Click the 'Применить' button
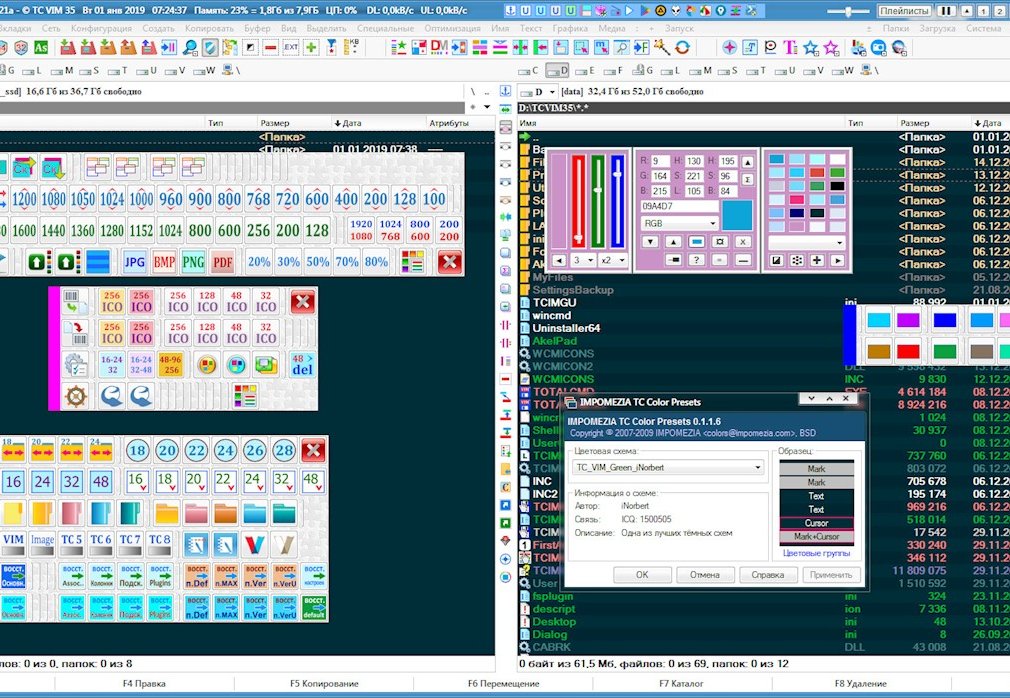The width and height of the screenshot is (1010, 698). (x=831, y=574)
